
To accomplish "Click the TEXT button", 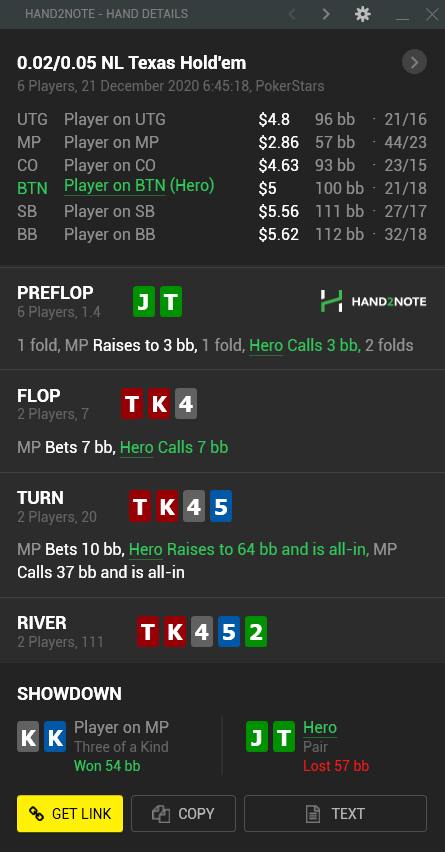I will click(x=335, y=813).
